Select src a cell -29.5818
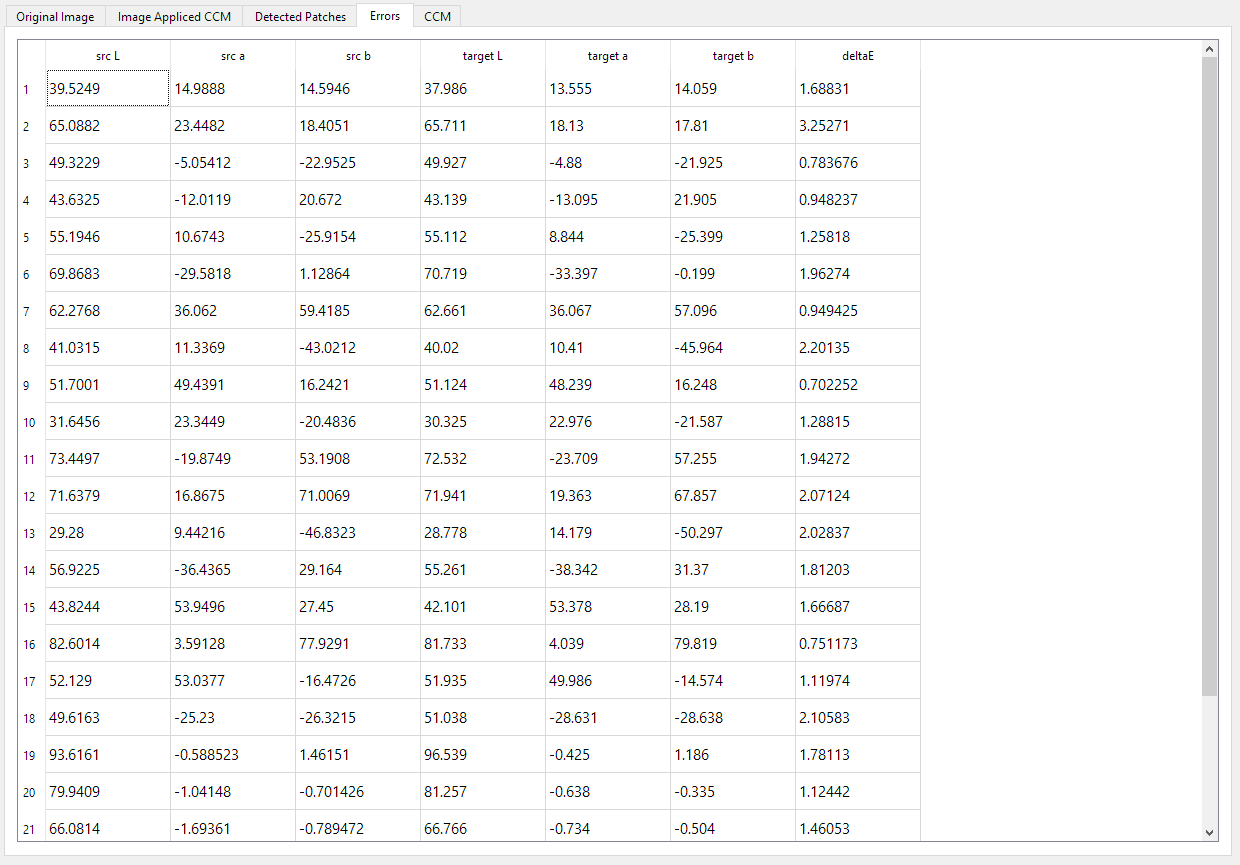Viewport: 1240px width, 865px height. [x=233, y=274]
